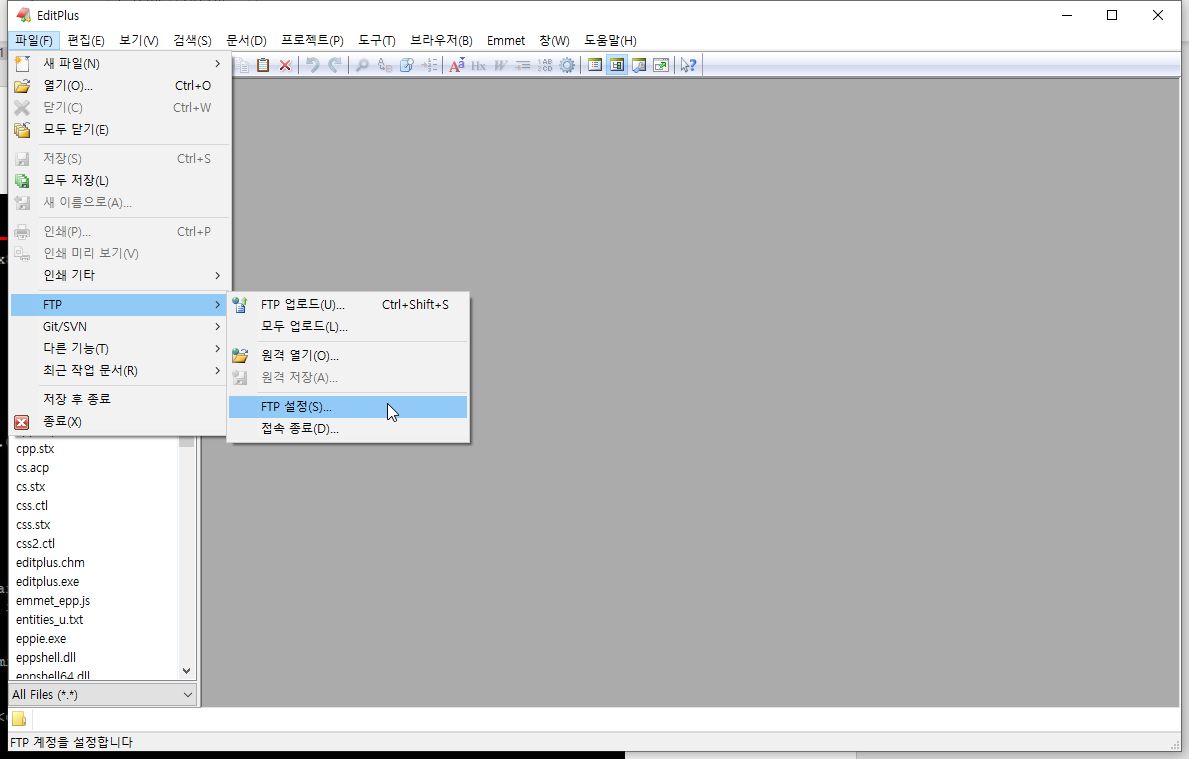Image resolution: width=1189 pixels, height=759 pixels.
Task: Open the Tools (도구) menu
Action: pyautogui.click(x=377, y=40)
